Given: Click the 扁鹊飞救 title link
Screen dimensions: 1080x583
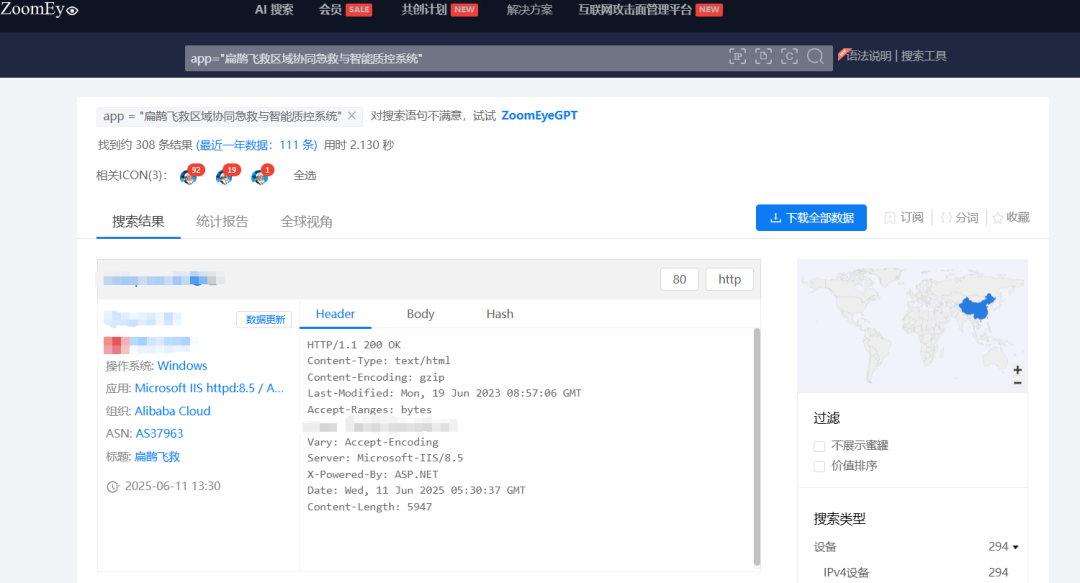Looking at the screenshot, I should (x=157, y=456).
